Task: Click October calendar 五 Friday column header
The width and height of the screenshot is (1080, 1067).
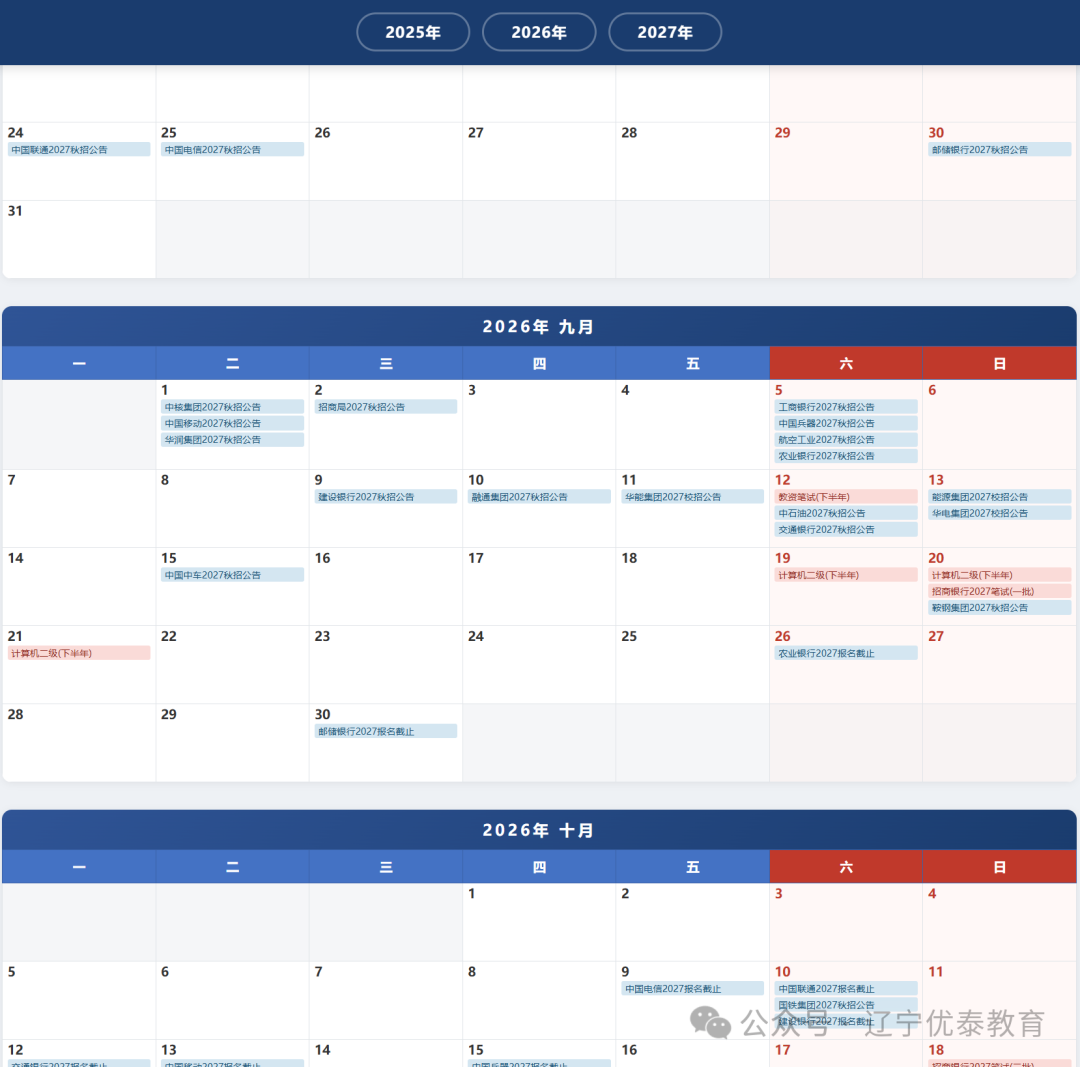Action: 693,867
